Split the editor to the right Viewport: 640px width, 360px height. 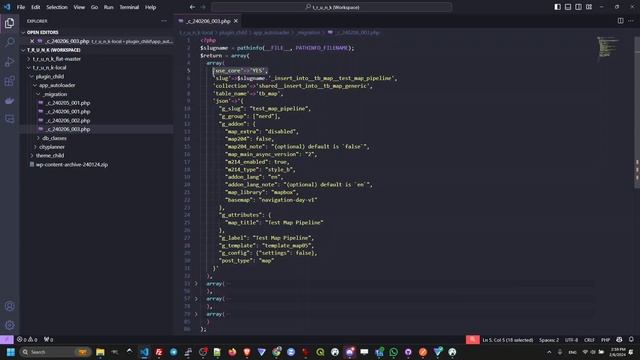[x=620, y=21]
